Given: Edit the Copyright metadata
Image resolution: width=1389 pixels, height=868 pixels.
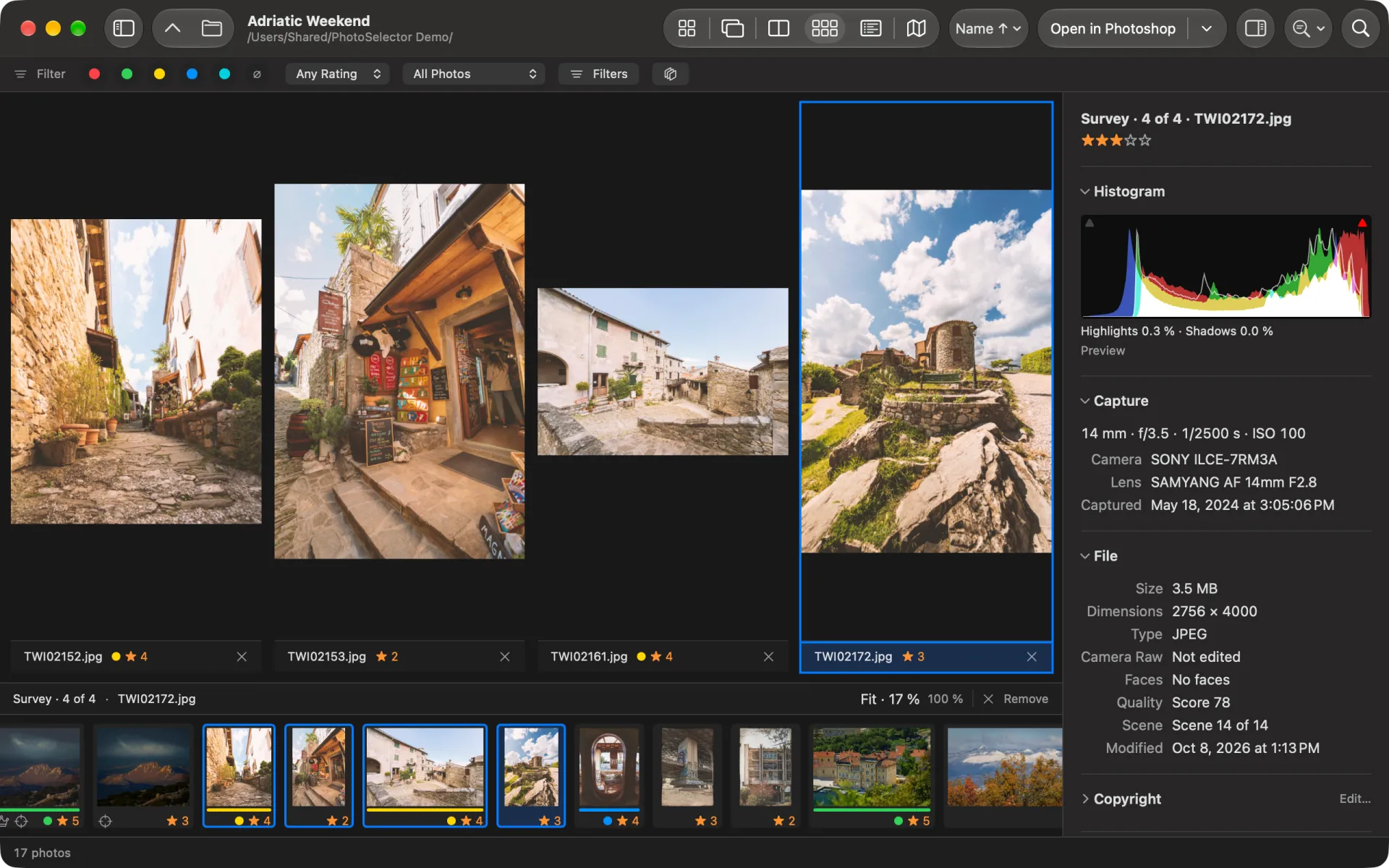Looking at the screenshot, I should [1354, 799].
